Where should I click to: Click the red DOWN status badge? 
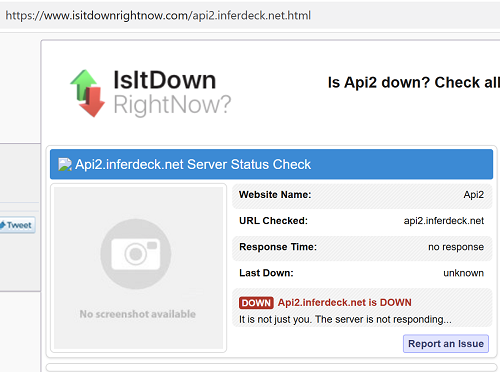[x=256, y=303]
